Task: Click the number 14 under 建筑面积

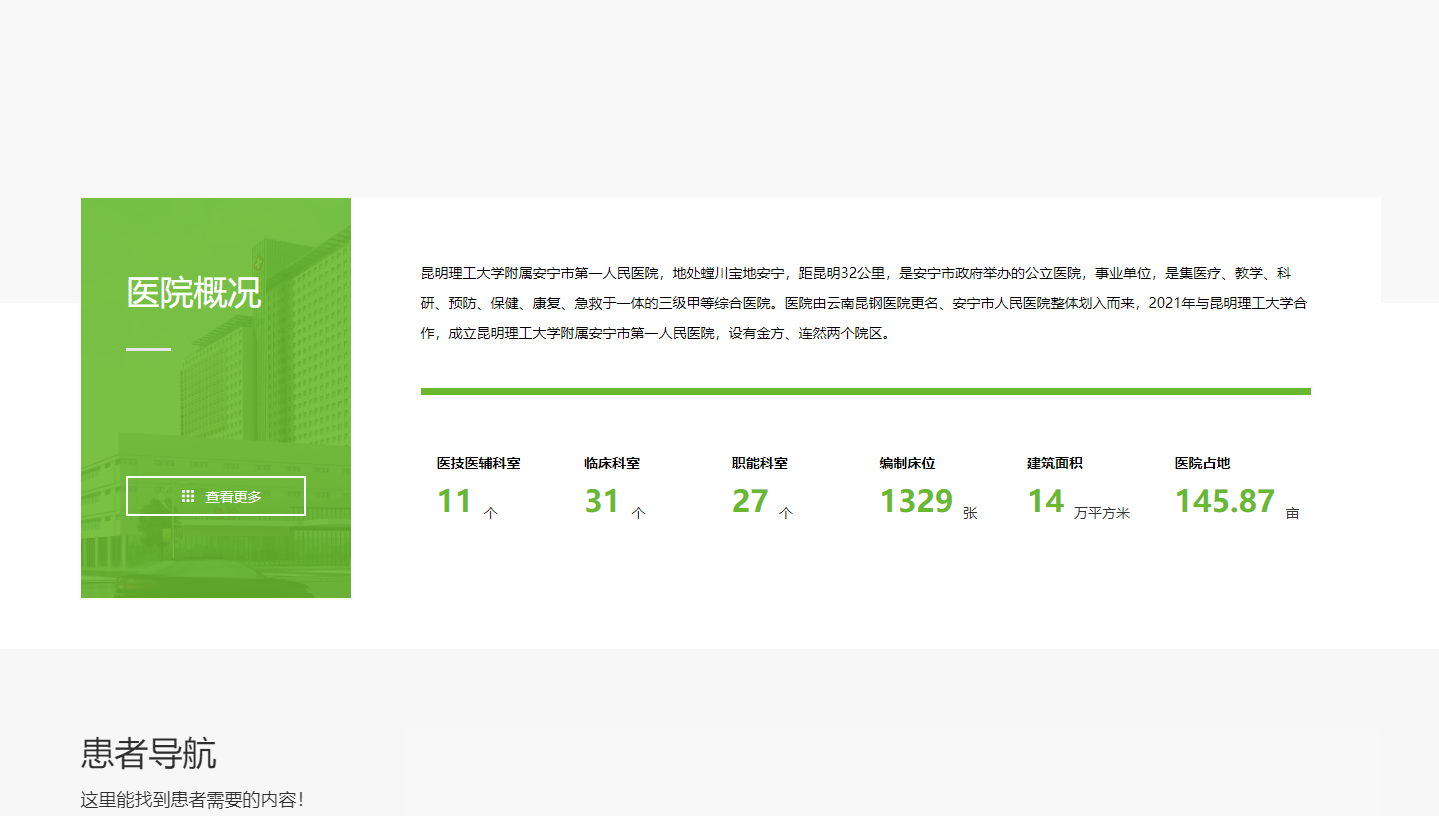Action: pos(1046,501)
